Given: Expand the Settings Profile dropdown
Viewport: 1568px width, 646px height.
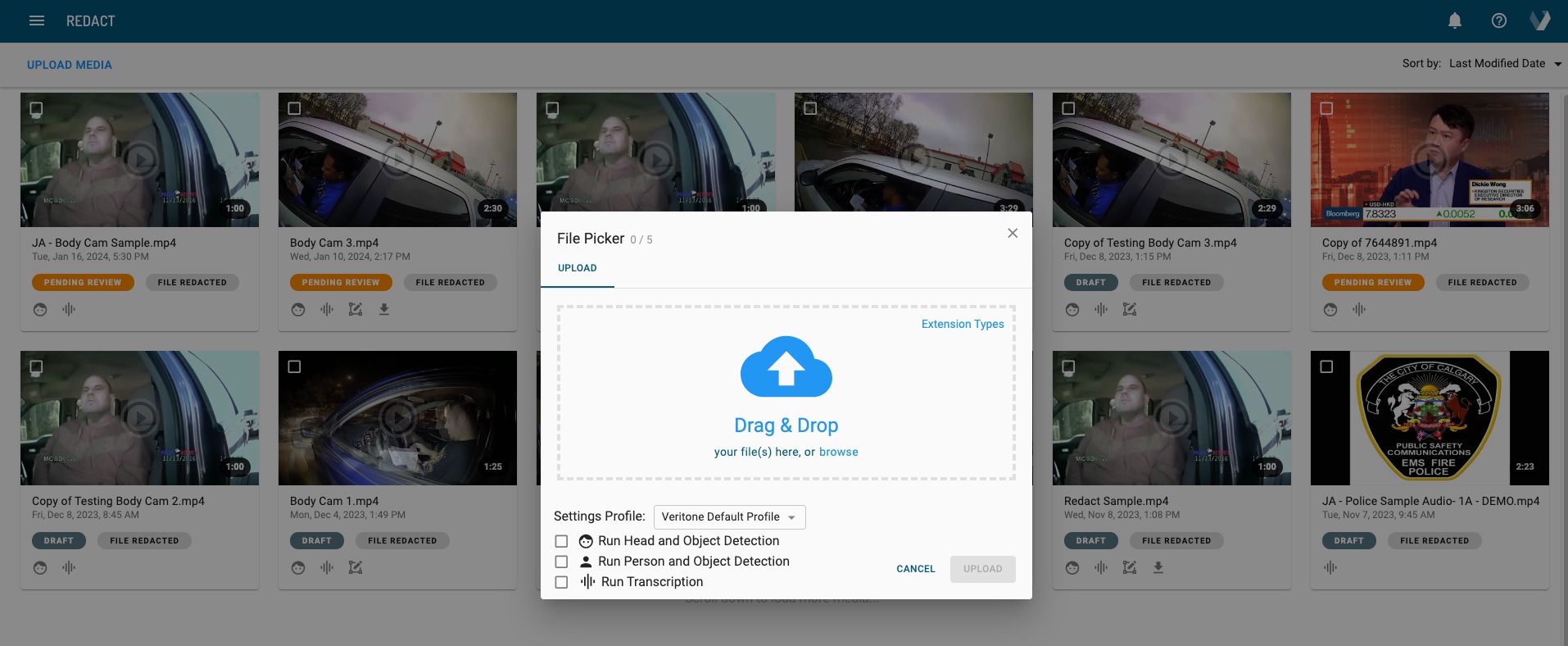Looking at the screenshot, I should pos(729,517).
